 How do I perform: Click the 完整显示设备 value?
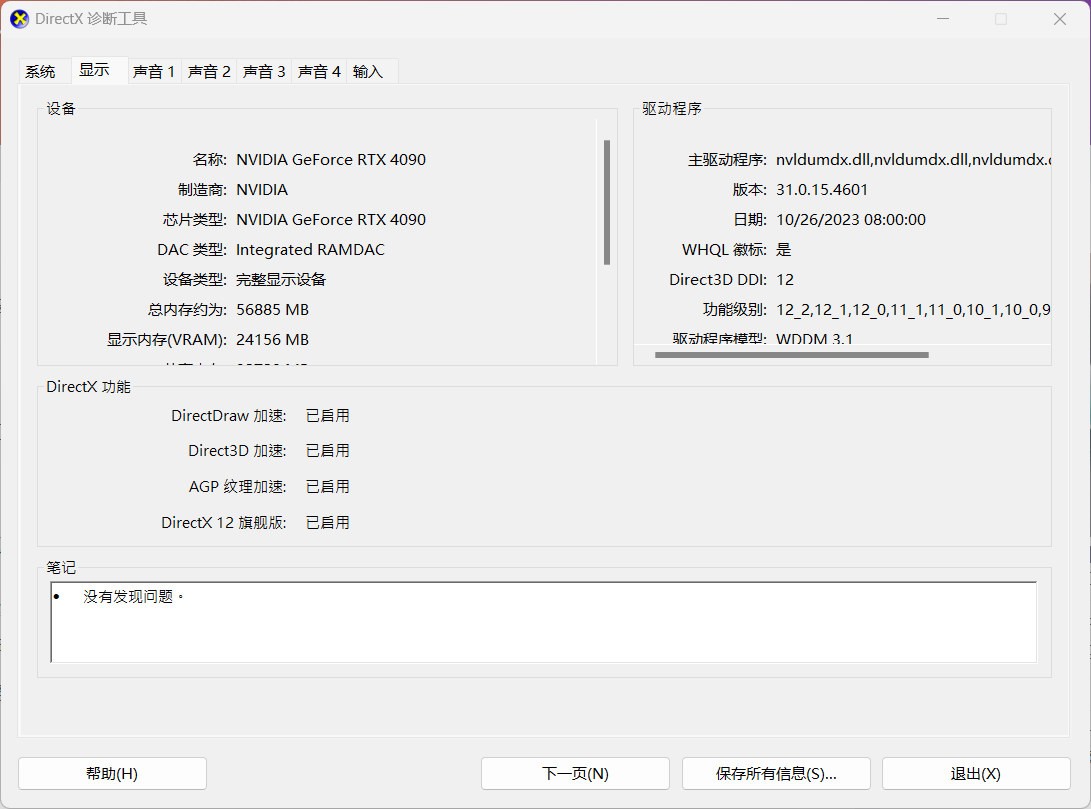click(x=281, y=280)
